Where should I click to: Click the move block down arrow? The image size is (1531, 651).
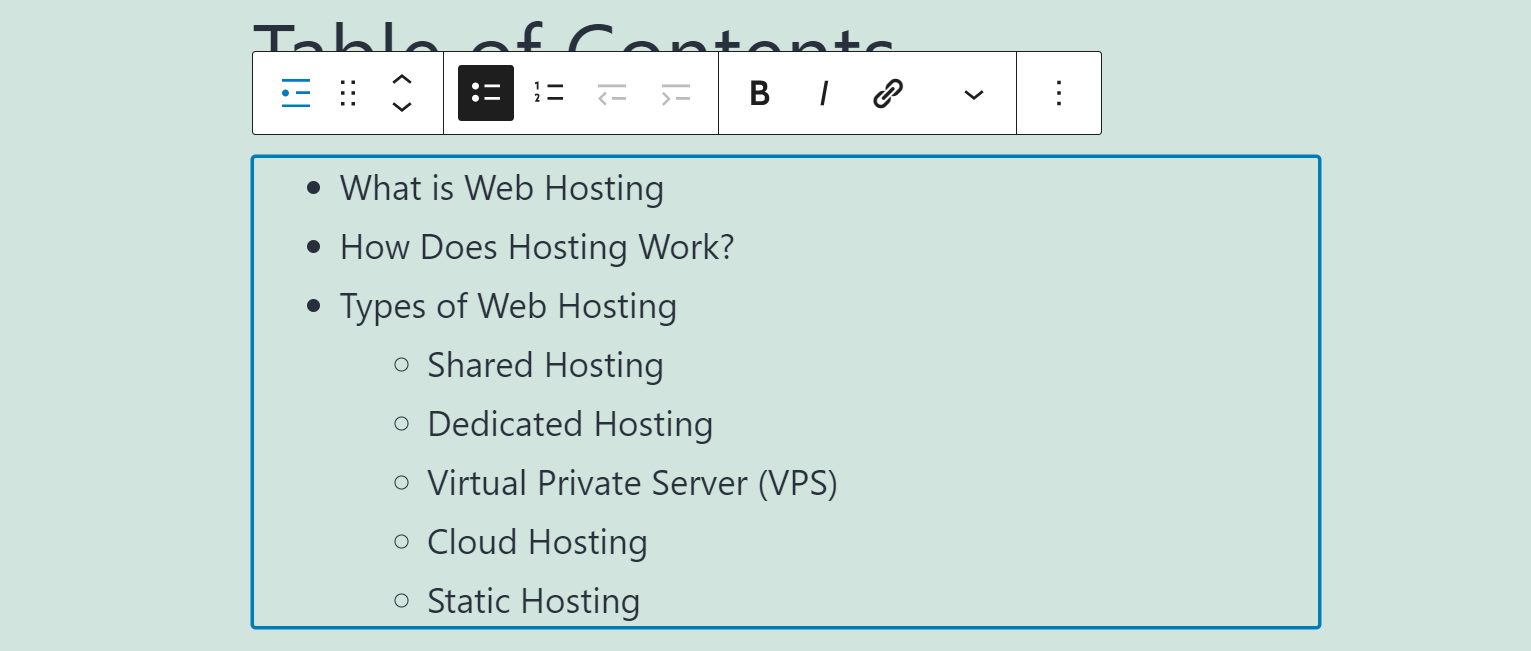click(x=402, y=107)
